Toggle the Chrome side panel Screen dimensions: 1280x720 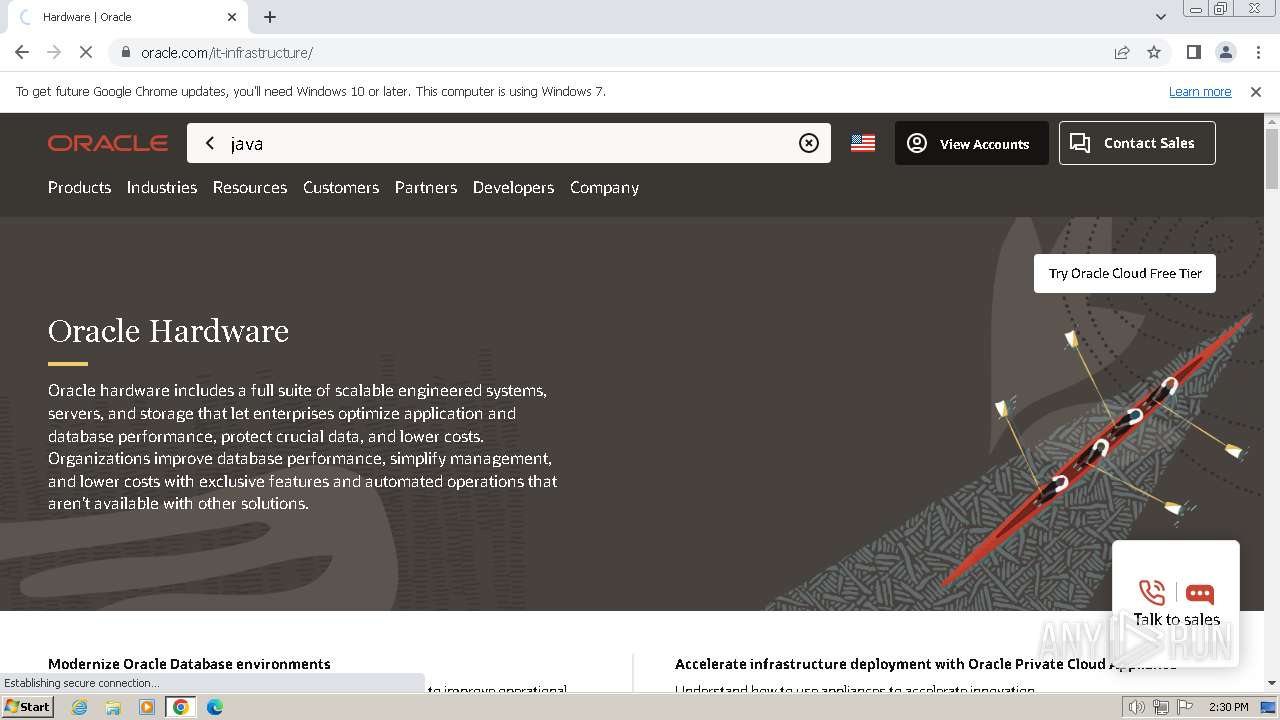coord(1193,52)
